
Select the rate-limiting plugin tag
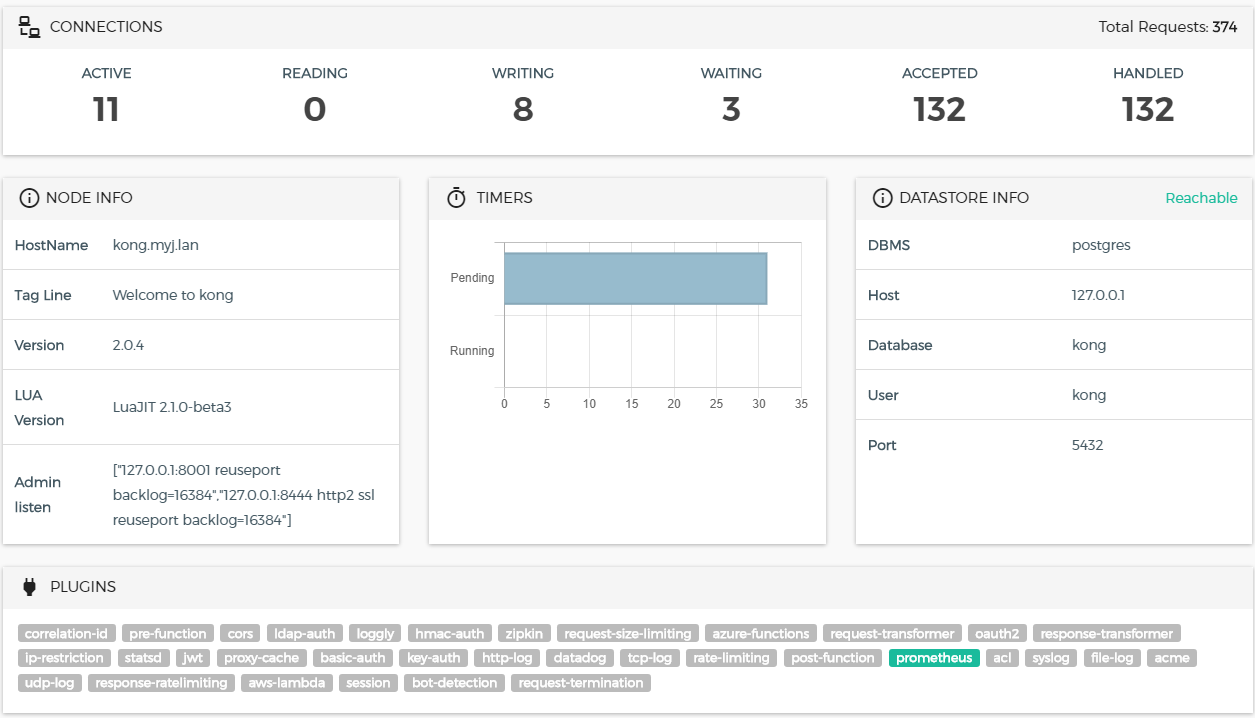click(731, 658)
